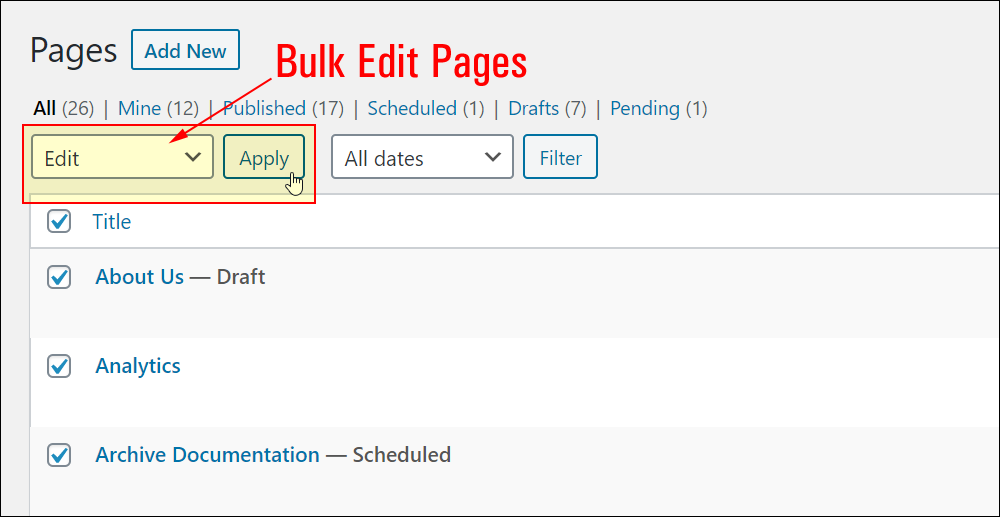Viewport: 1000px width, 517px height.
Task: Apply the selected bulk action
Action: click(x=263, y=157)
